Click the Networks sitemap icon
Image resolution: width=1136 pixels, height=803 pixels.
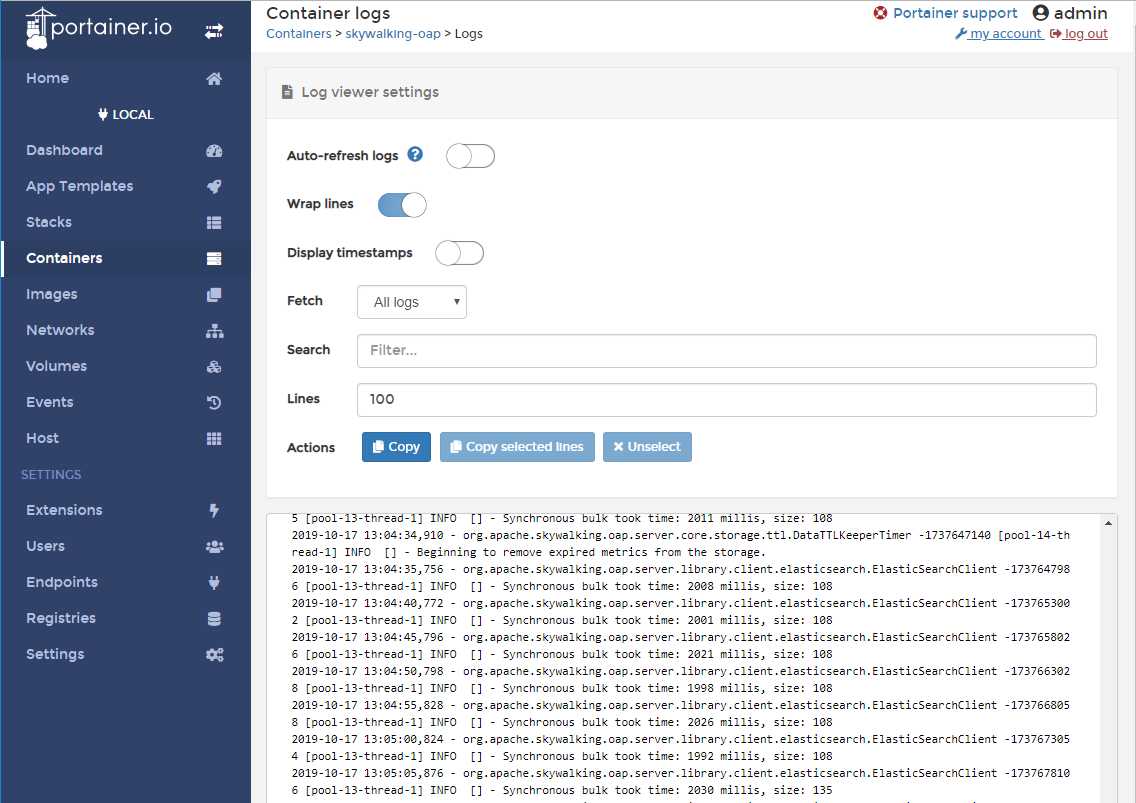pos(214,330)
